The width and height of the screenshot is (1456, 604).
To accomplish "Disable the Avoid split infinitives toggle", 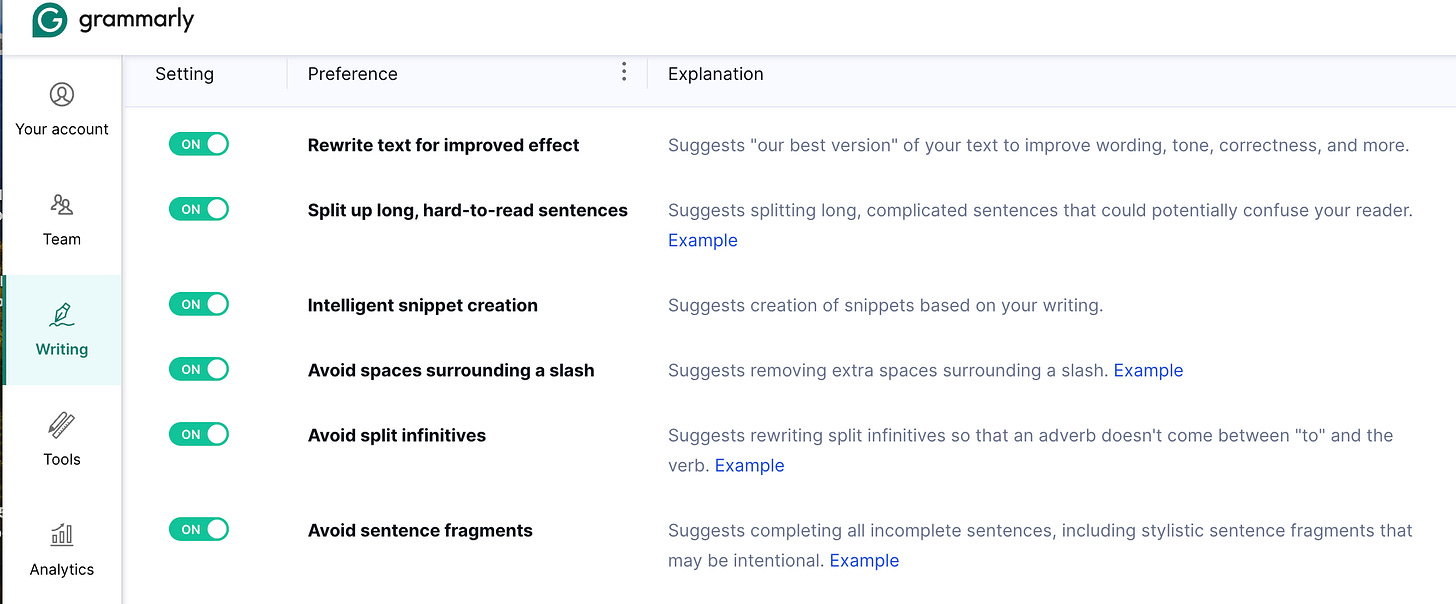I will (x=199, y=434).
